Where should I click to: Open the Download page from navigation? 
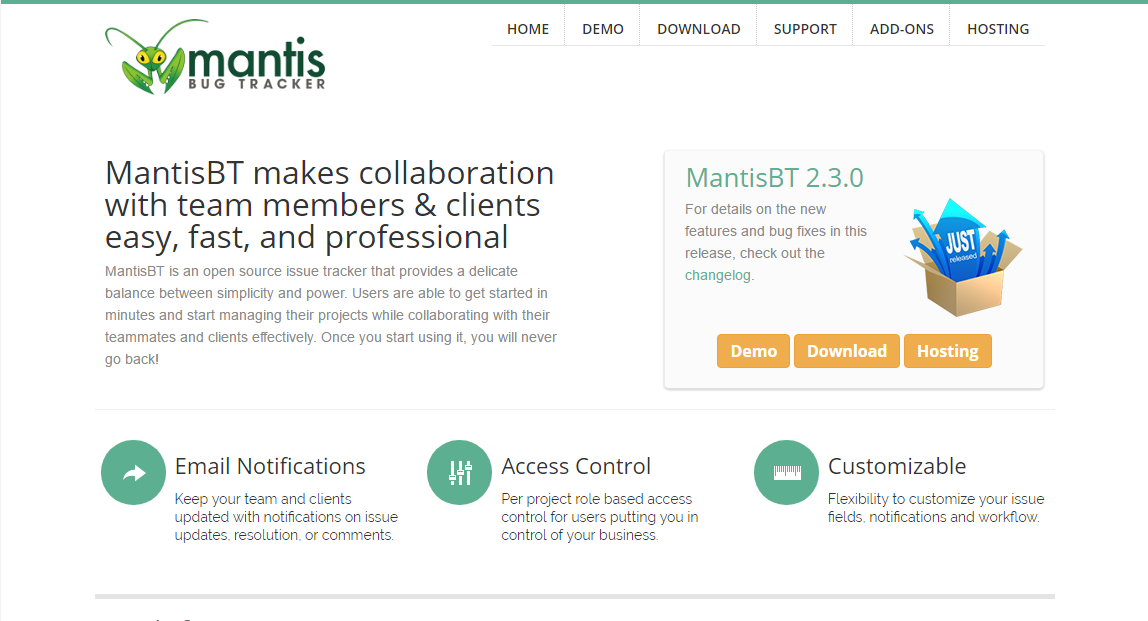(x=699, y=29)
